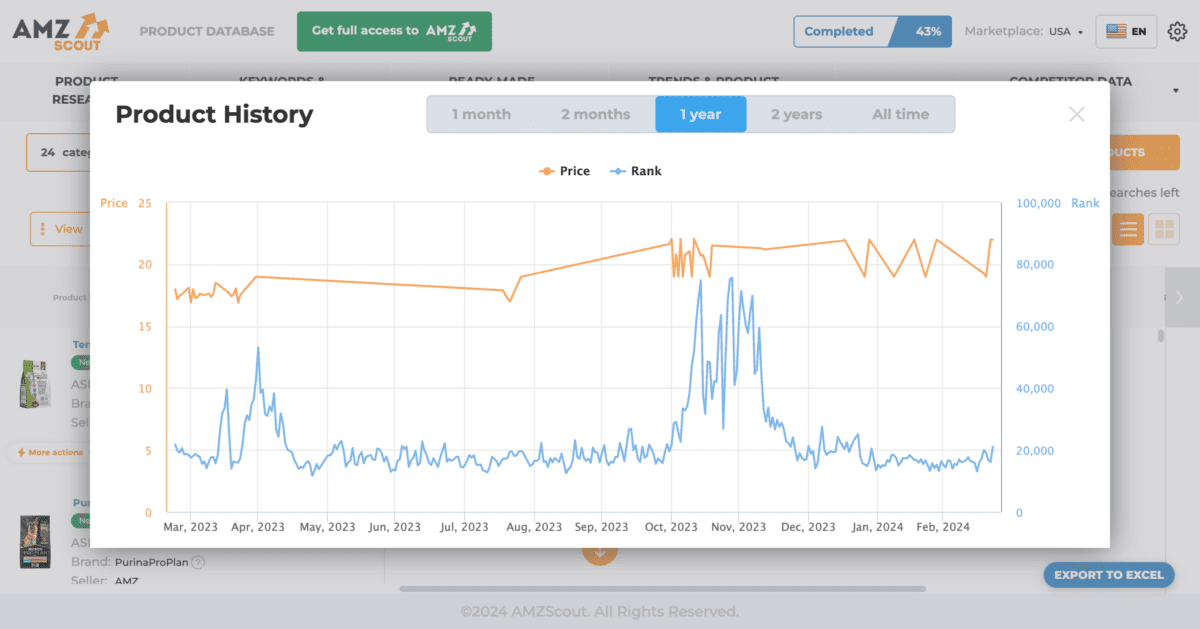Click the right side panel arrow
The image size is (1200, 629).
(1182, 297)
